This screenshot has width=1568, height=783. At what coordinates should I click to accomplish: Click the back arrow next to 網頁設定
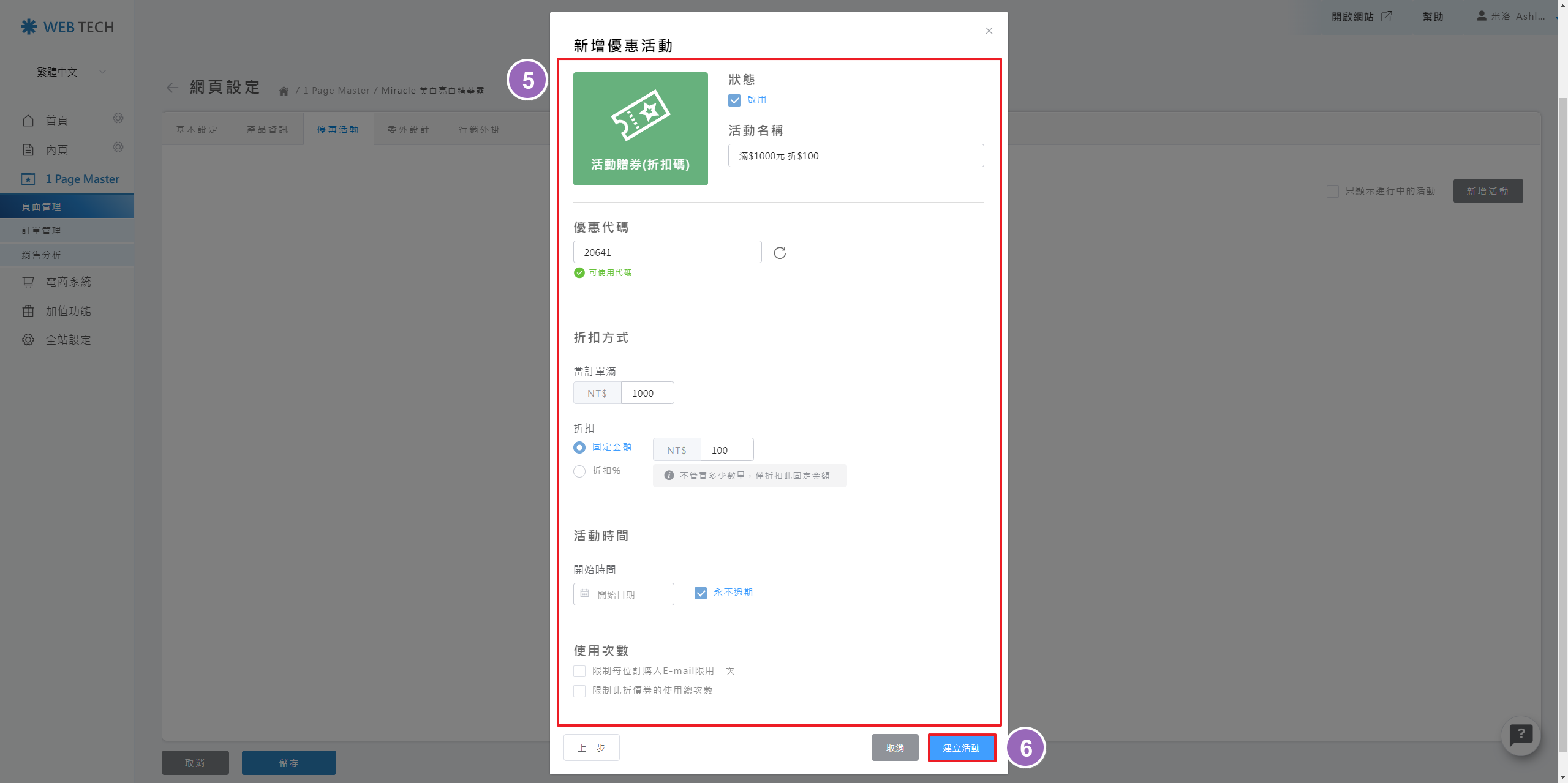(x=173, y=88)
